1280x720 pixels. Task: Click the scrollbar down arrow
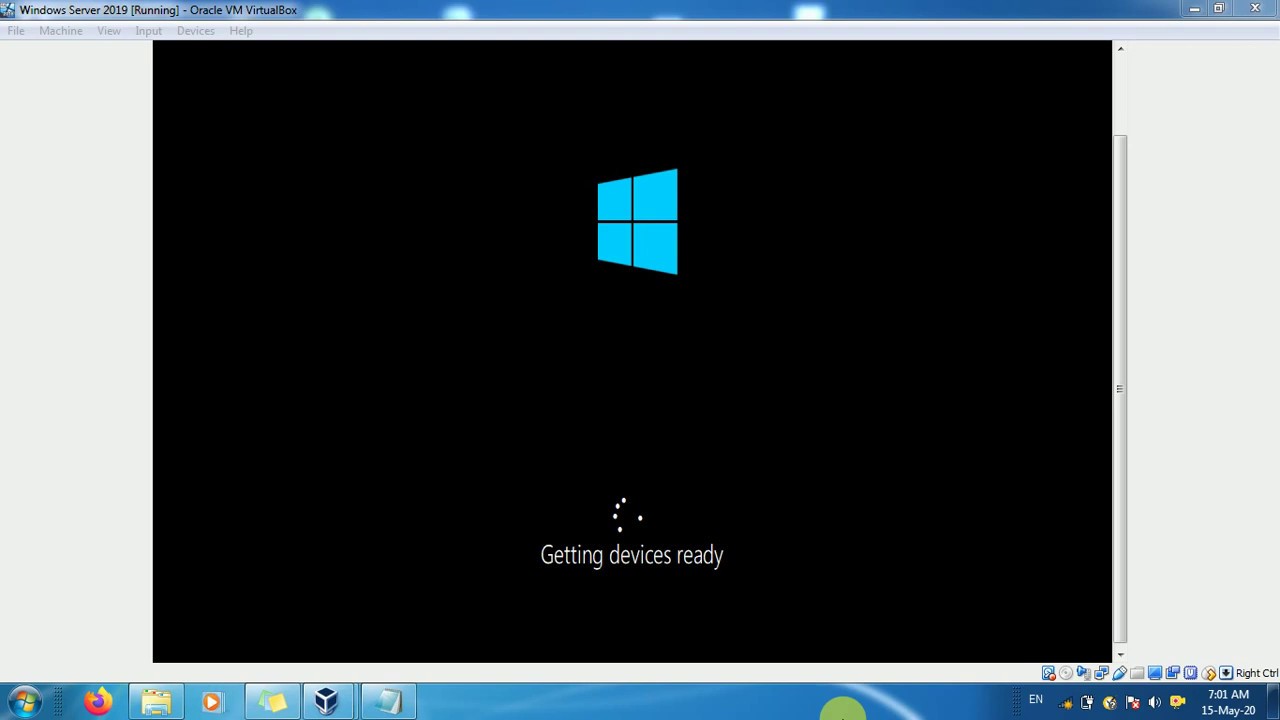click(1120, 655)
